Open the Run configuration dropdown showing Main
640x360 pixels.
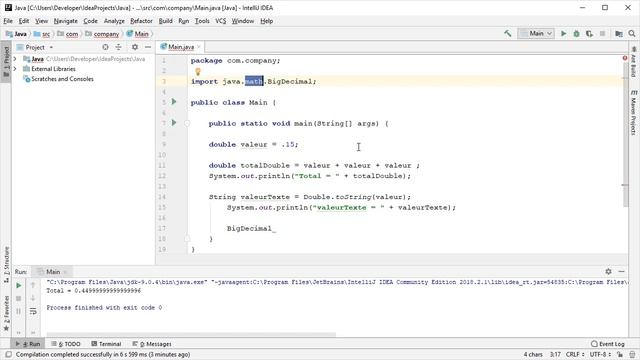pos(536,33)
